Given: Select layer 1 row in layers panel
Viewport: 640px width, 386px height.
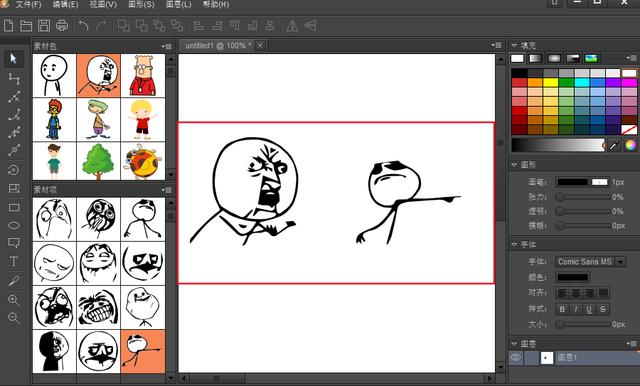Looking at the screenshot, I should click(574, 358).
